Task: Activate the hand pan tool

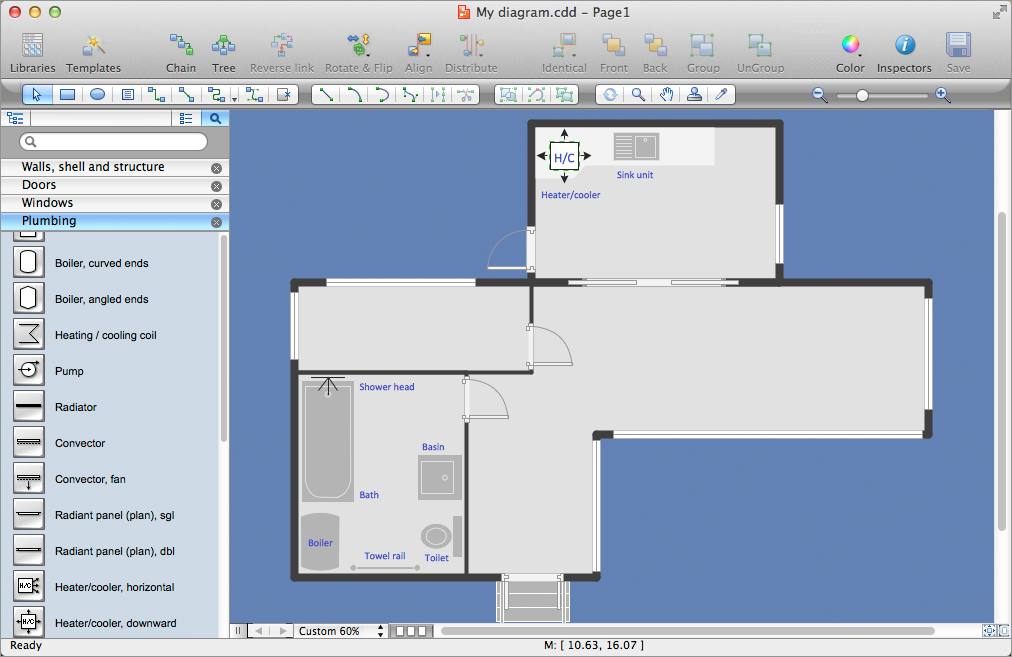Action: click(667, 95)
